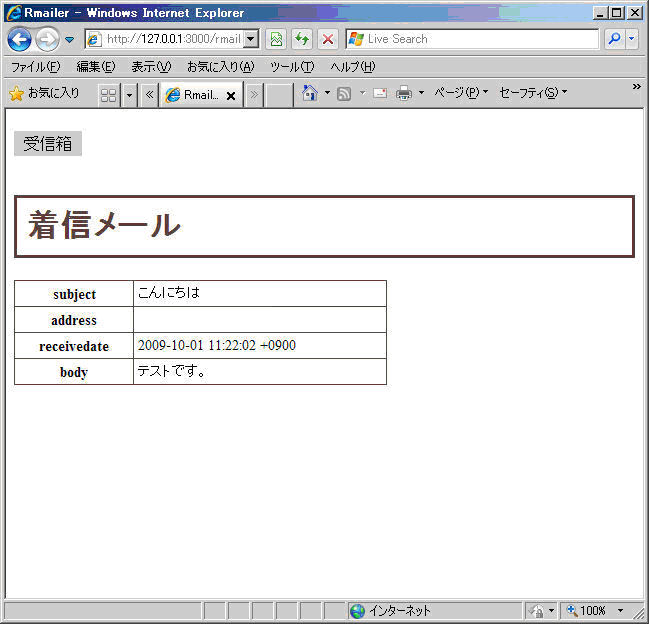
Task: Open the ページ(P) toolbar menu
Action: pos(461,93)
